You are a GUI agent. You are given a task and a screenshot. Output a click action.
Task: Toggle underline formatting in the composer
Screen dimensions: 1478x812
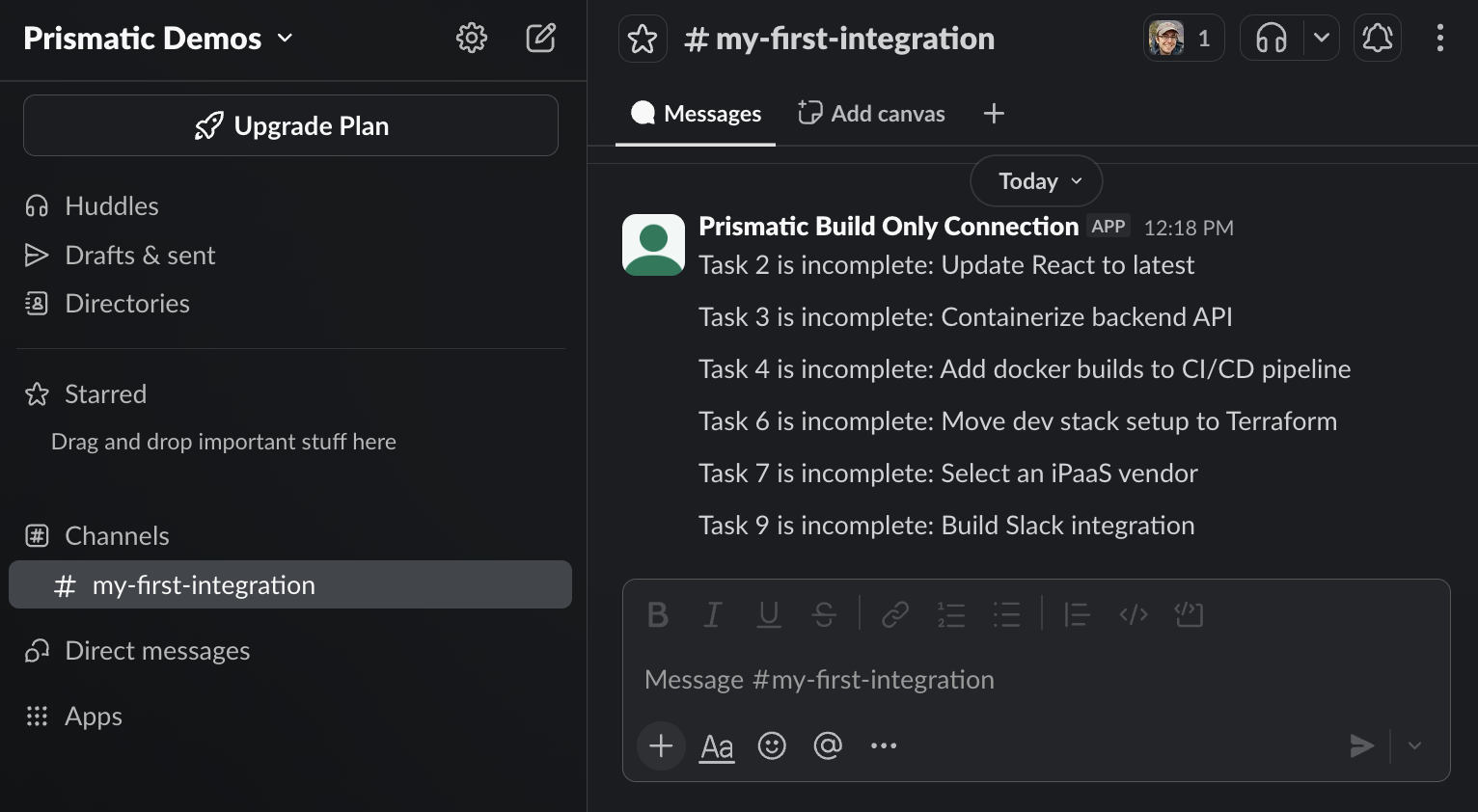(x=769, y=614)
